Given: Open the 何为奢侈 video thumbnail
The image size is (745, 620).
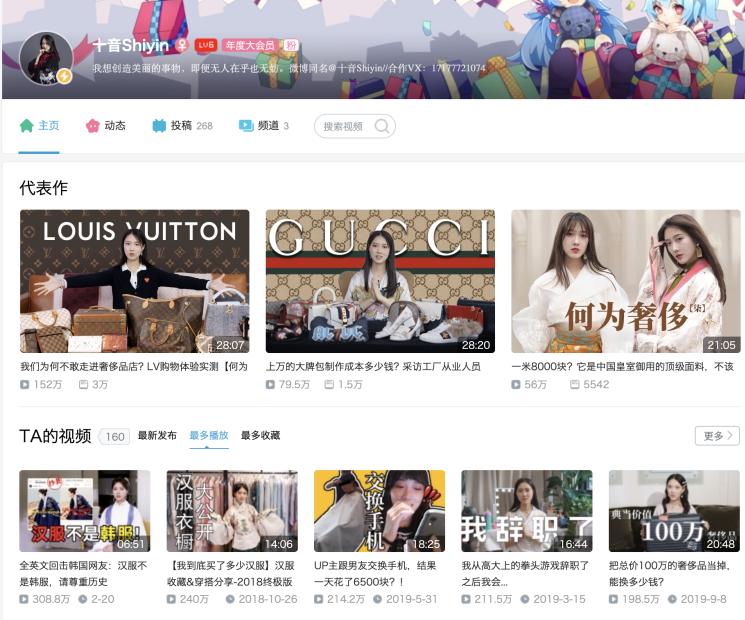Looking at the screenshot, I should coord(626,281).
